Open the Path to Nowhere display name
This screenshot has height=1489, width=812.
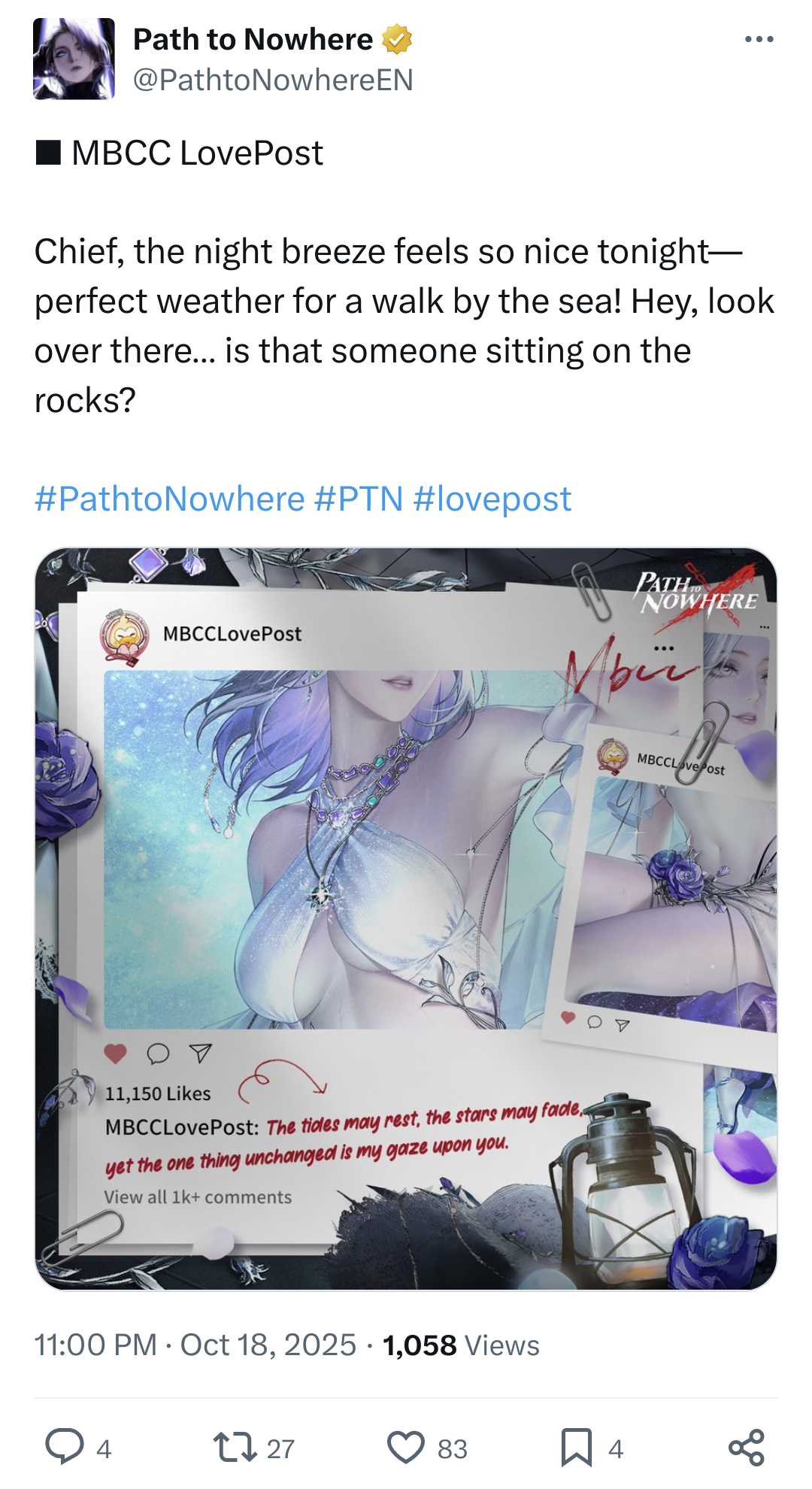pos(253,39)
